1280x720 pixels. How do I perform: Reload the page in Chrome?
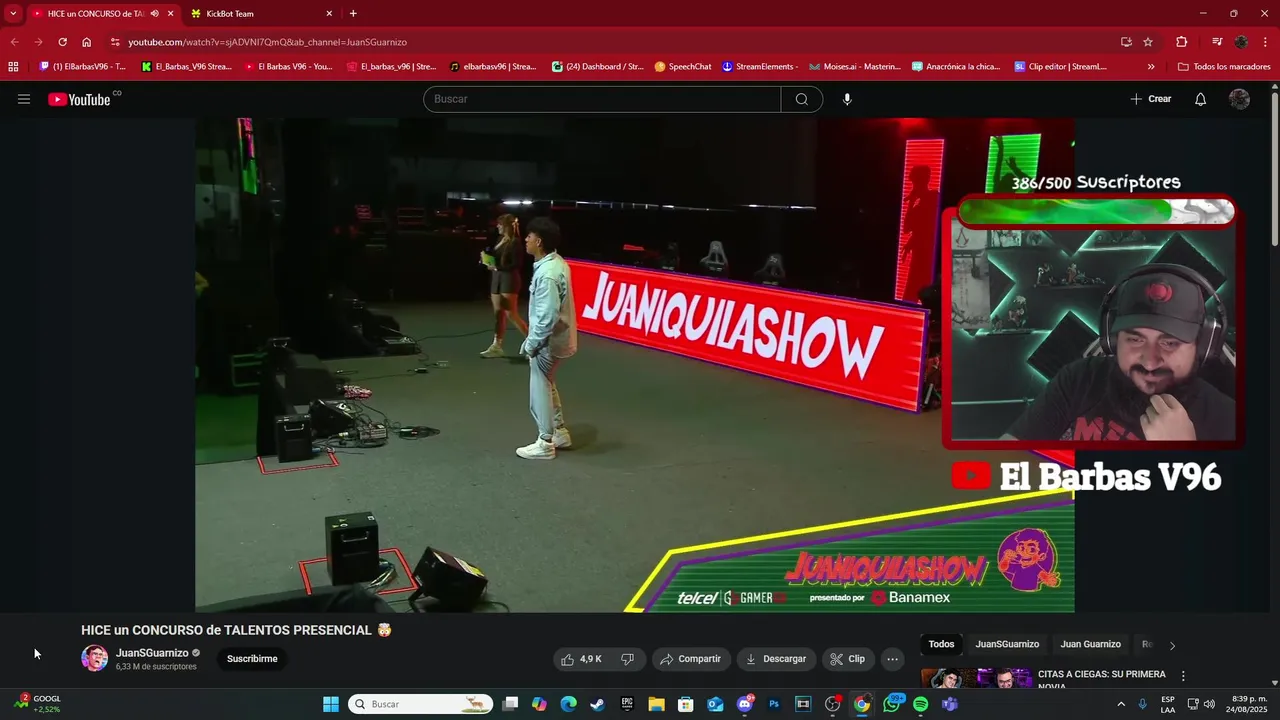pyautogui.click(x=62, y=42)
